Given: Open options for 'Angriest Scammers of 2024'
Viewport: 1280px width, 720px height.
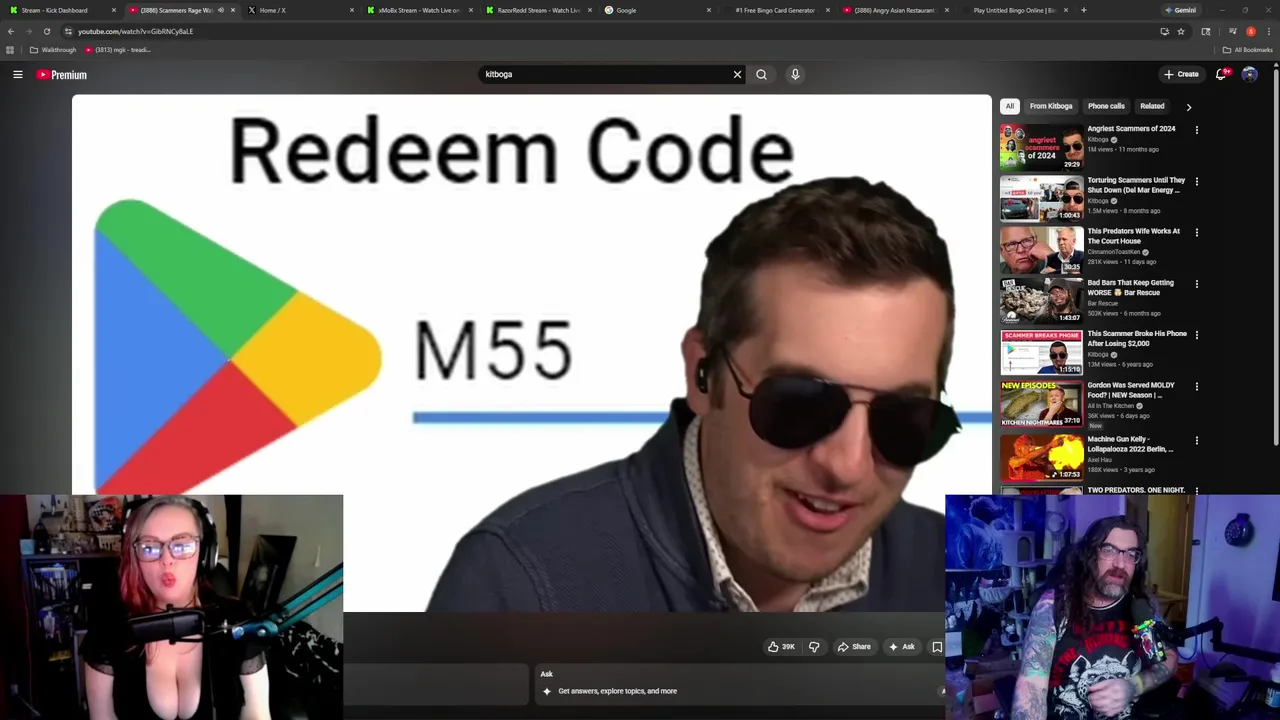Looking at the screenshot, I should tap(1196, 130).
